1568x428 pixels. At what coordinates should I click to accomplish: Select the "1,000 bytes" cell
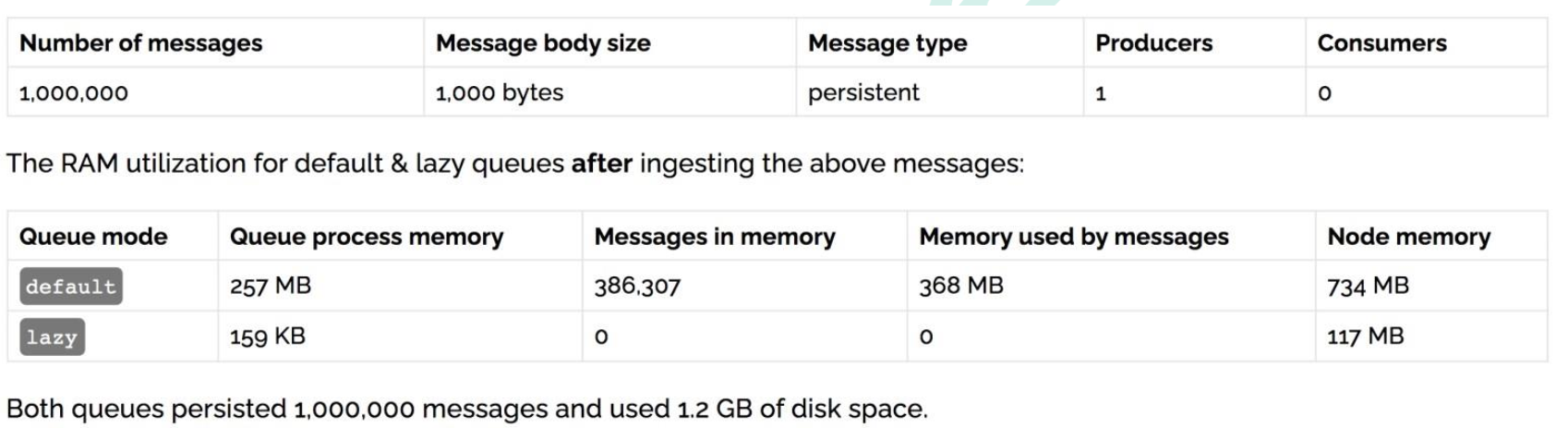tap(499, 92)
